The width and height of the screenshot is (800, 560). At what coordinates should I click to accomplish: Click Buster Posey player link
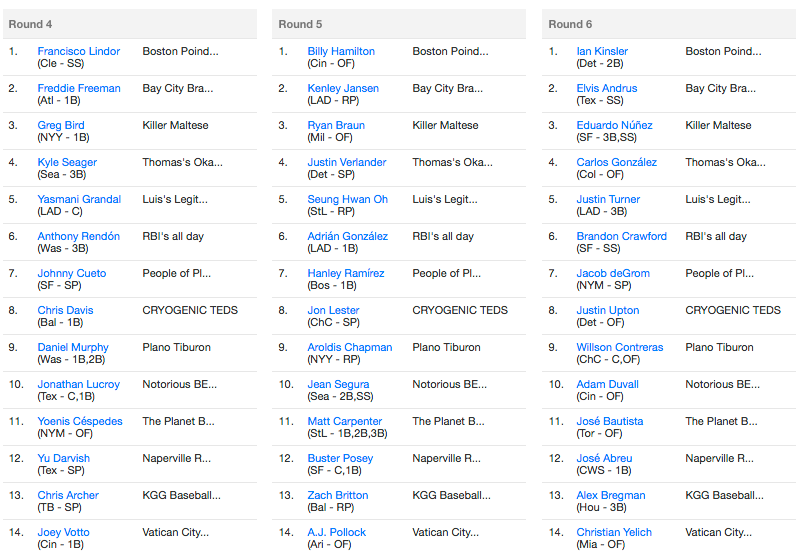(340, 459)
